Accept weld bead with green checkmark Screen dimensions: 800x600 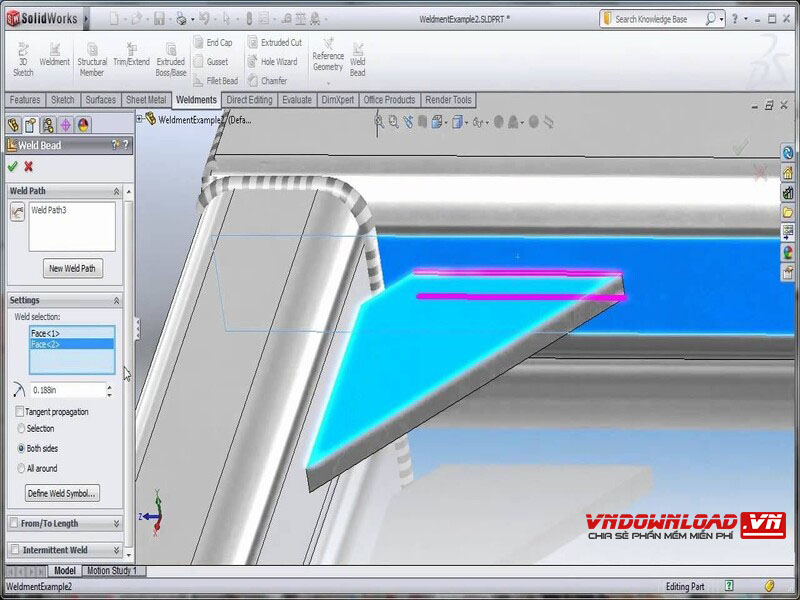tap(13, 166)
